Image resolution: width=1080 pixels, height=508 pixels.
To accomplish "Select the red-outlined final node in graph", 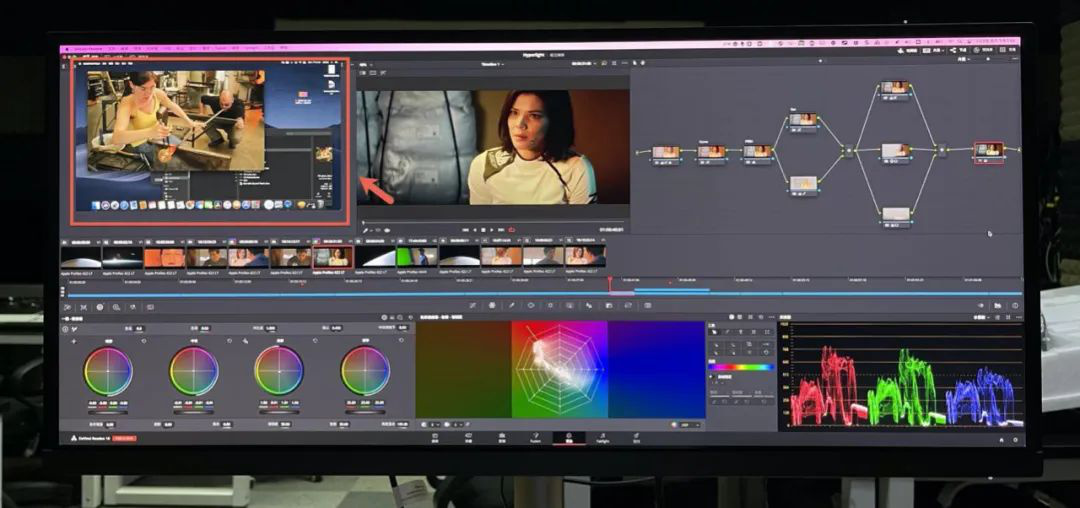I will click(988, 151).
